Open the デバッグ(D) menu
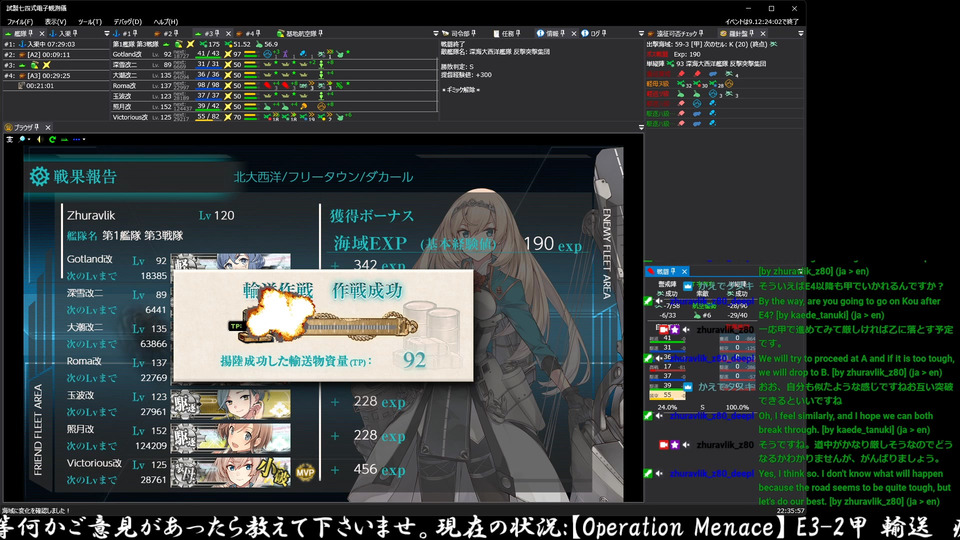The image size is (960, 540). [x=127, y=21]
